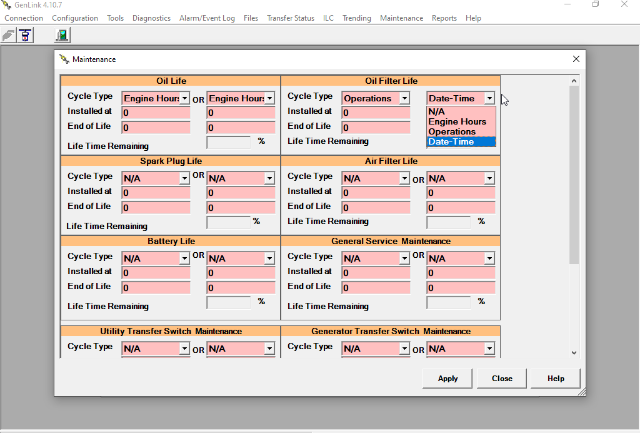This screenshot has height=433, width=640.
Task: Open the Transfer Status menu
Action: point(291,18)
